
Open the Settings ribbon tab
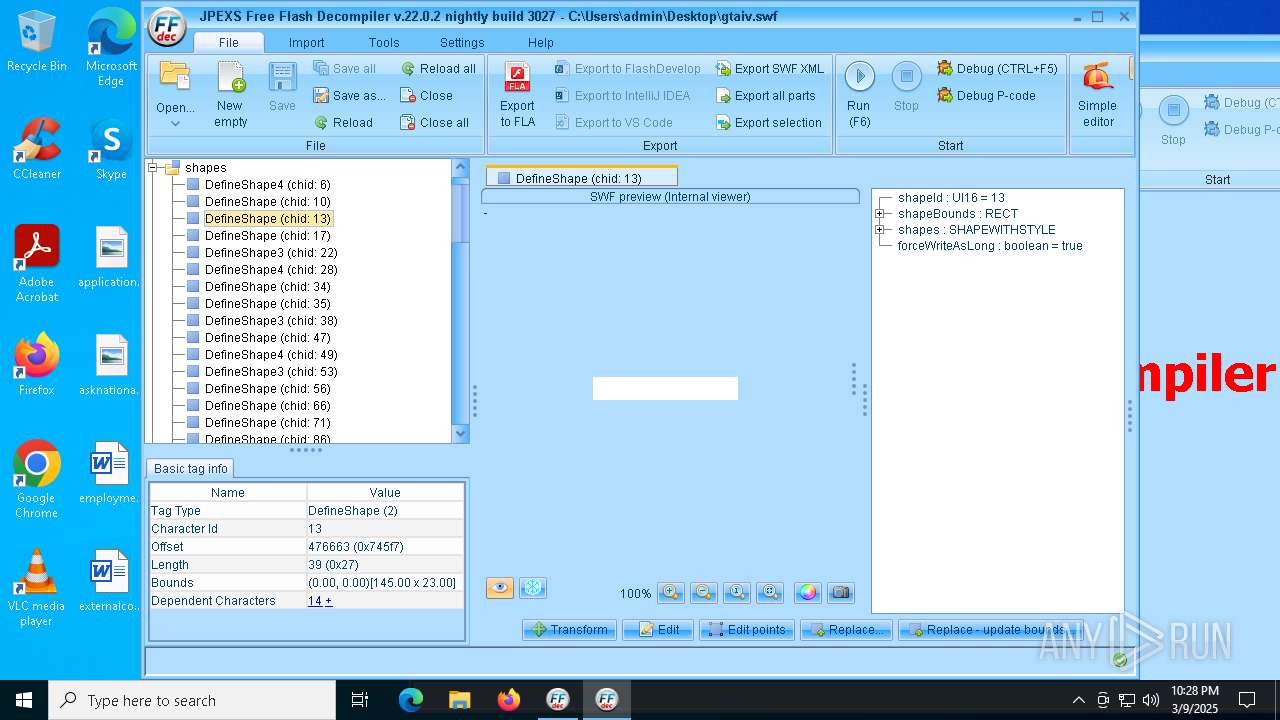462,42
